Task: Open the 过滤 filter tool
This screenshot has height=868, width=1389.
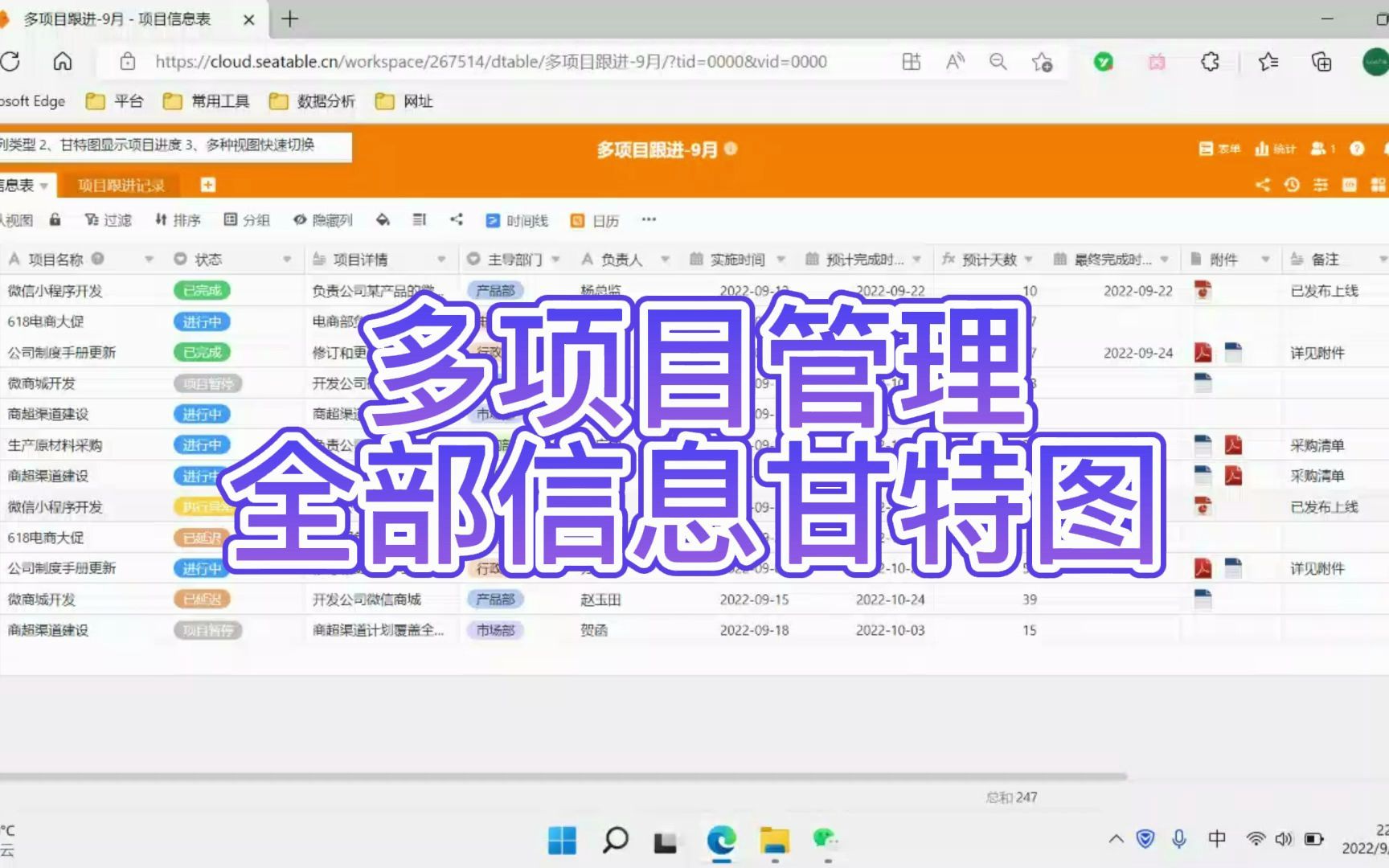Action: (x=108, y=220)
